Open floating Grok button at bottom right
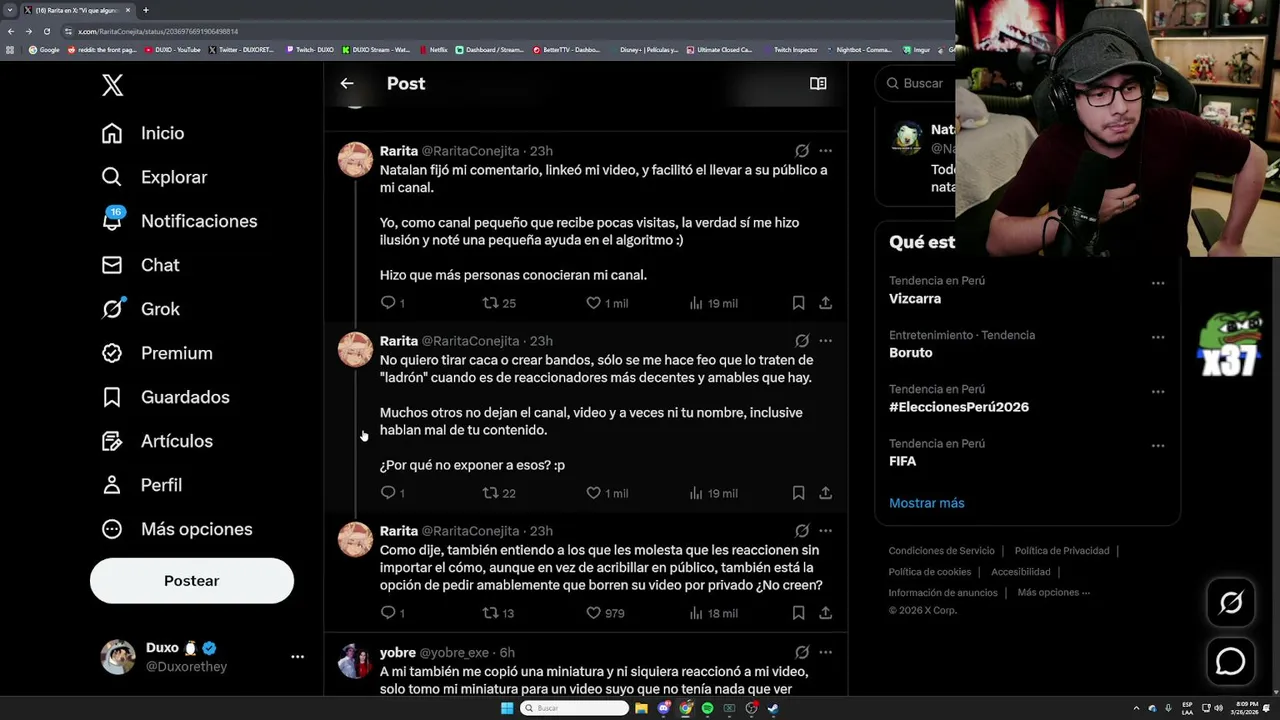The height and width of the screenshot is (720, 1280). tap(1230, 602)
